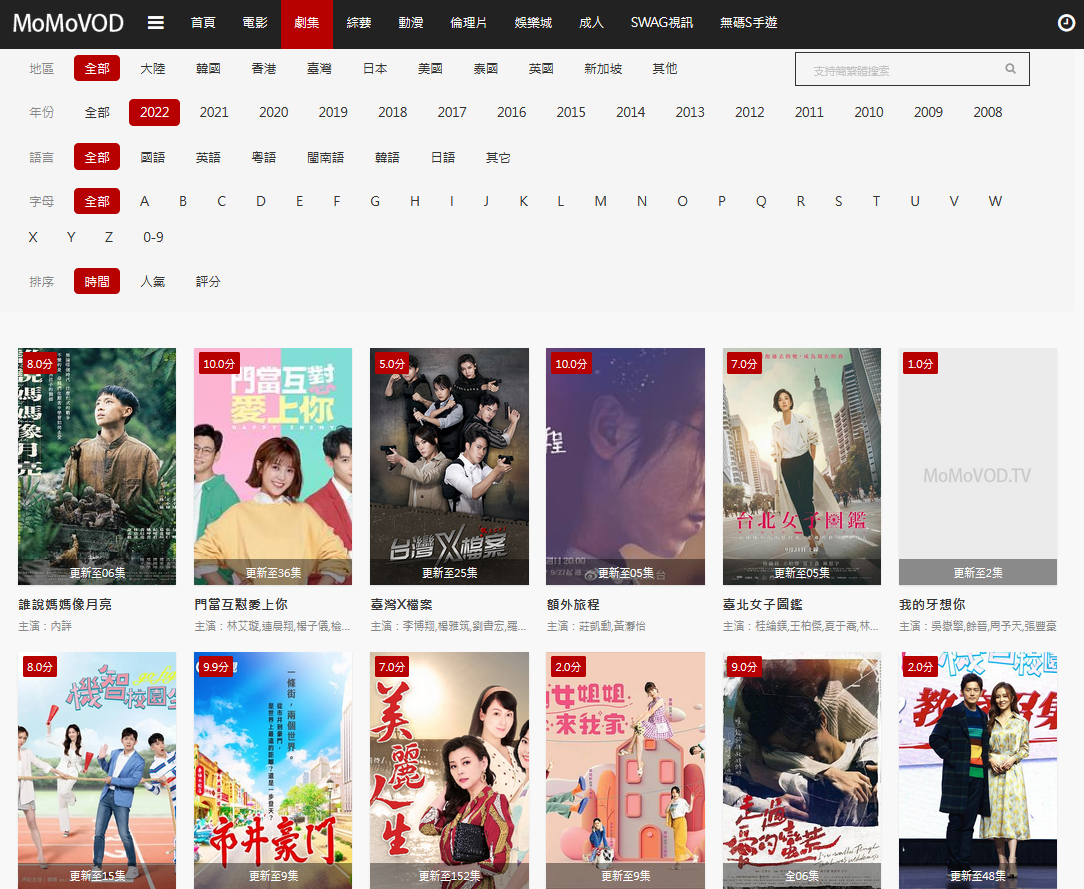Filter region by 韓國
Viewport: 1084px width, 889px height.
208,68
